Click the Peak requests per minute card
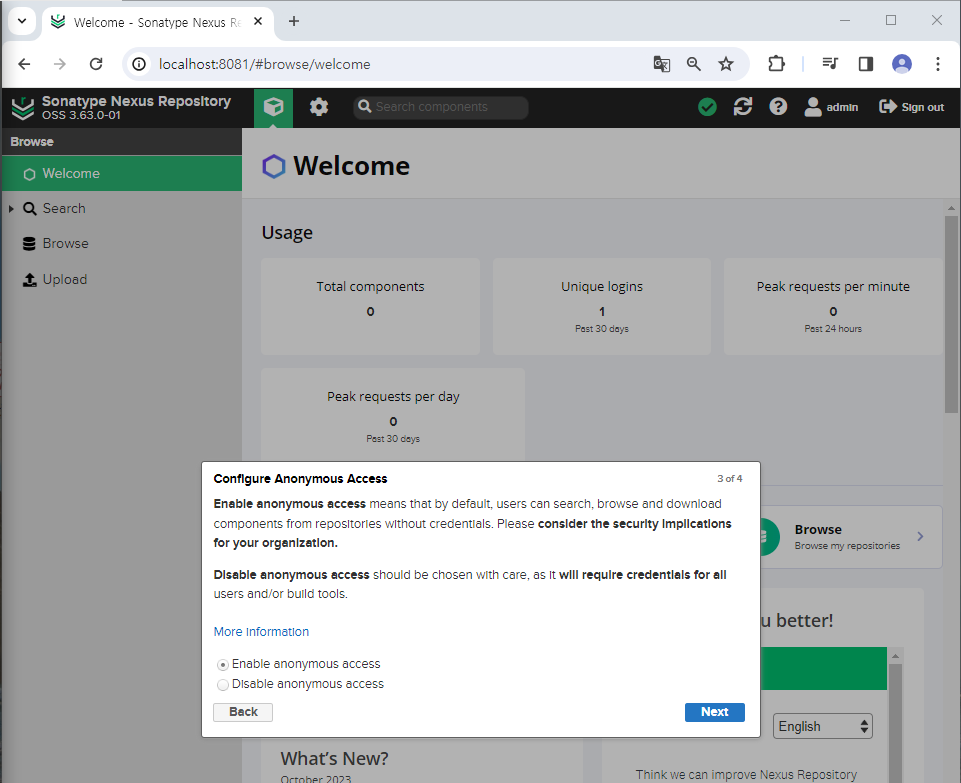 pyautogui.click(x=833, y=306)
